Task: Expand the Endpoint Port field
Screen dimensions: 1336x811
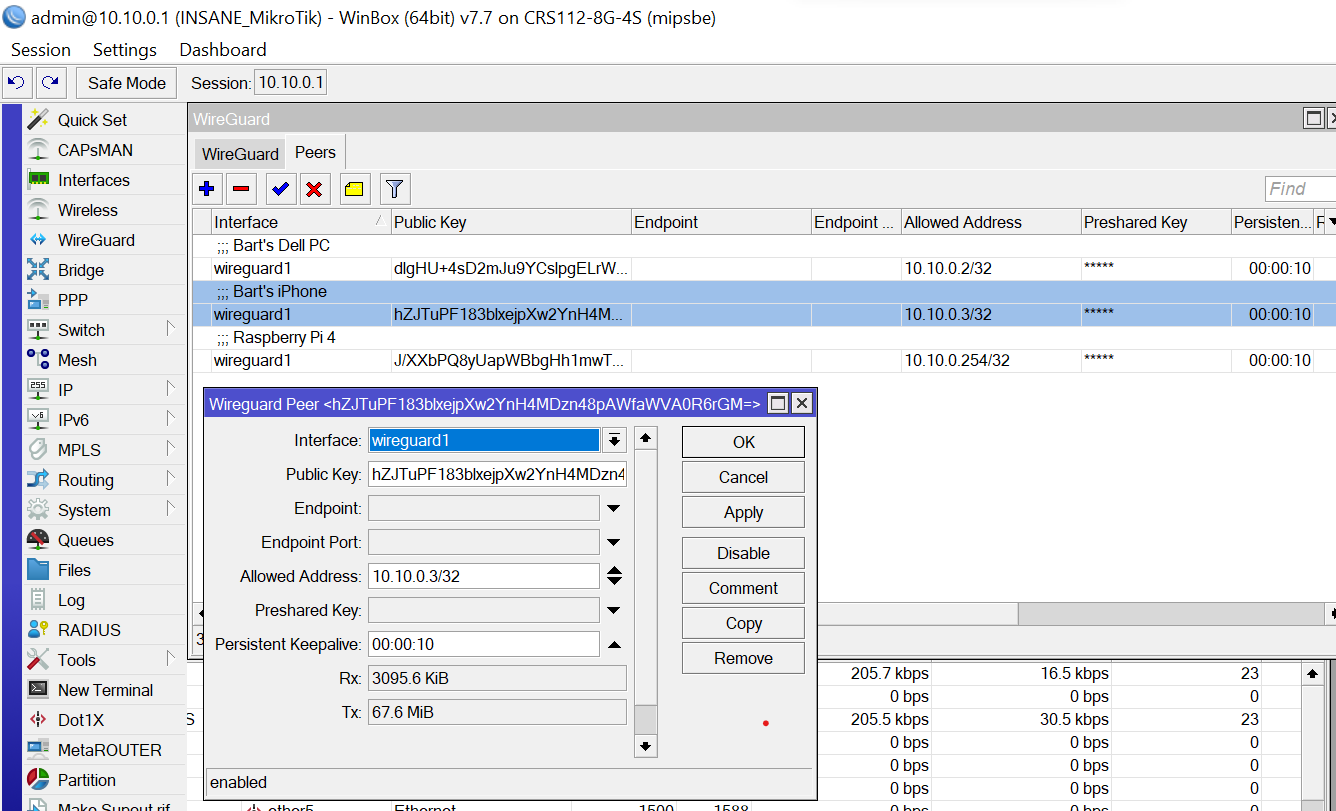Action: pos(614,542)
